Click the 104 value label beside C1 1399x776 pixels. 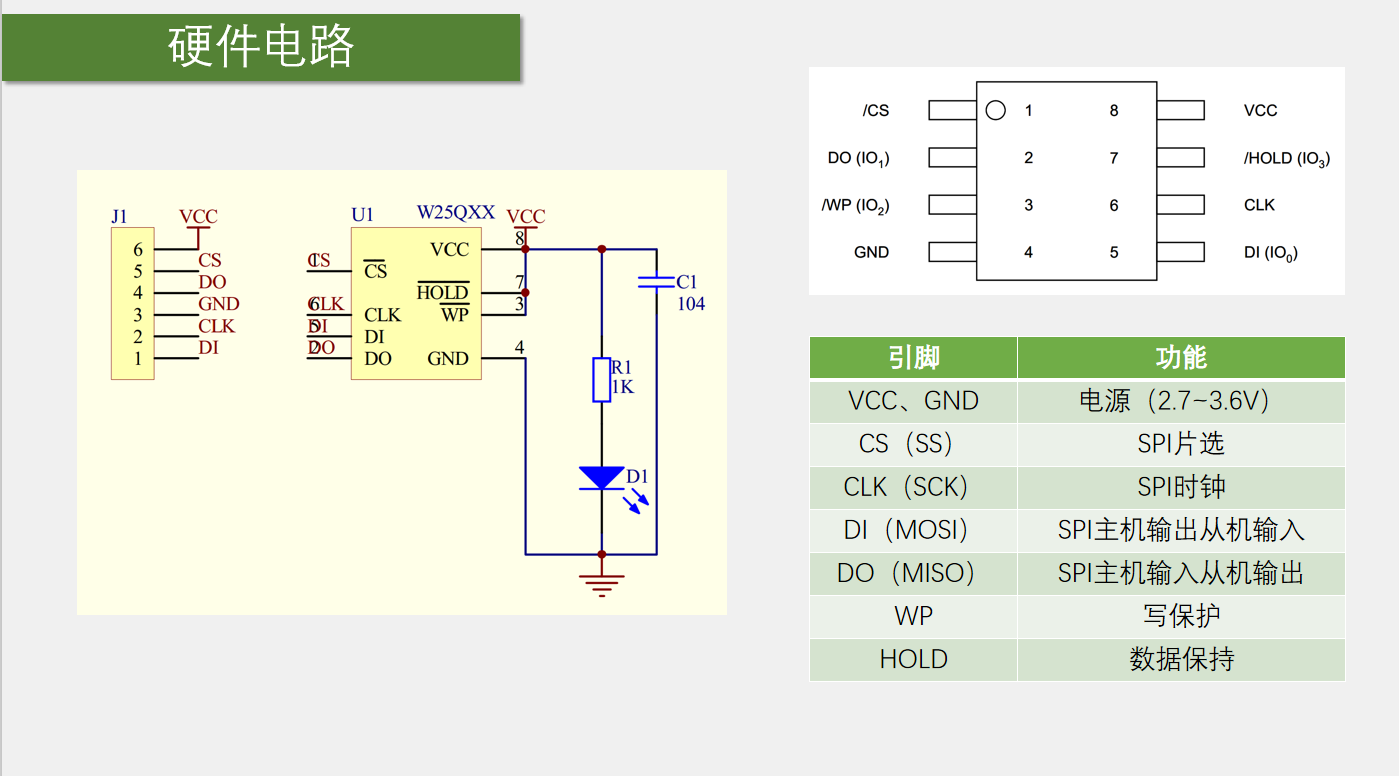(x=692, y=305)
